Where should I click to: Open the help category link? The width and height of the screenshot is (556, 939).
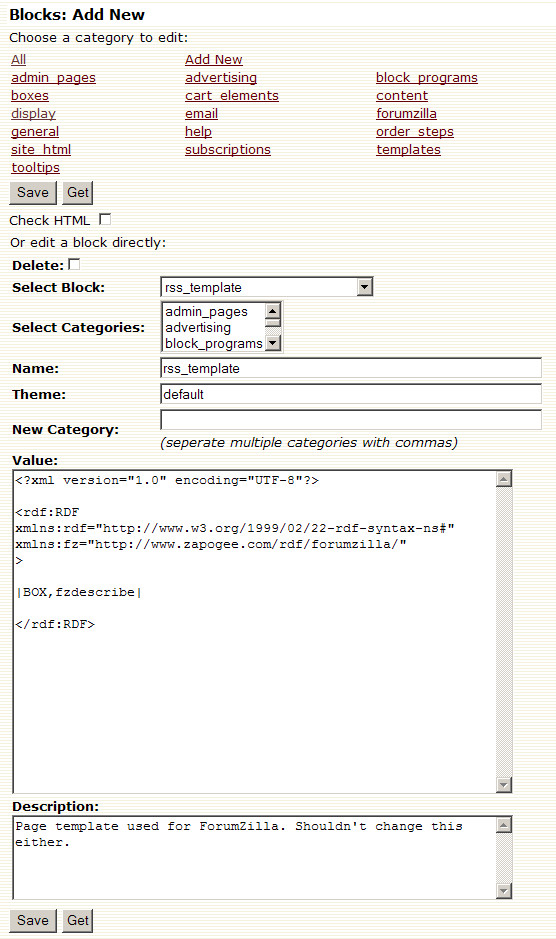click(x=198, y=132)
